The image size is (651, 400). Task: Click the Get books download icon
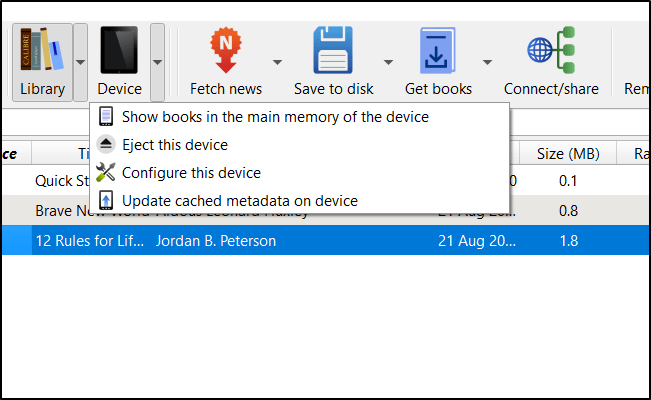[438, 51]
